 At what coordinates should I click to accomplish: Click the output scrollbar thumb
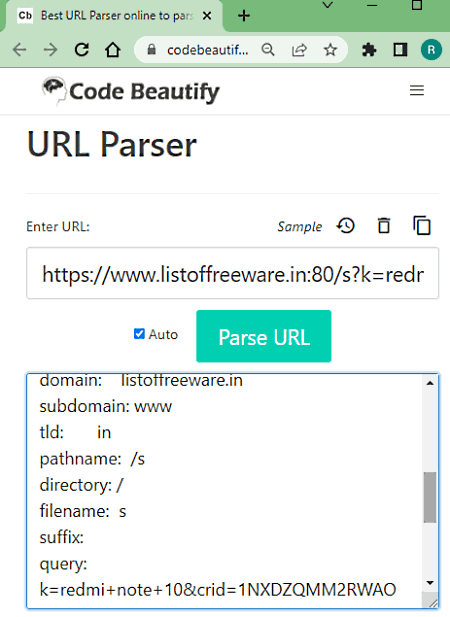(430, 497)
